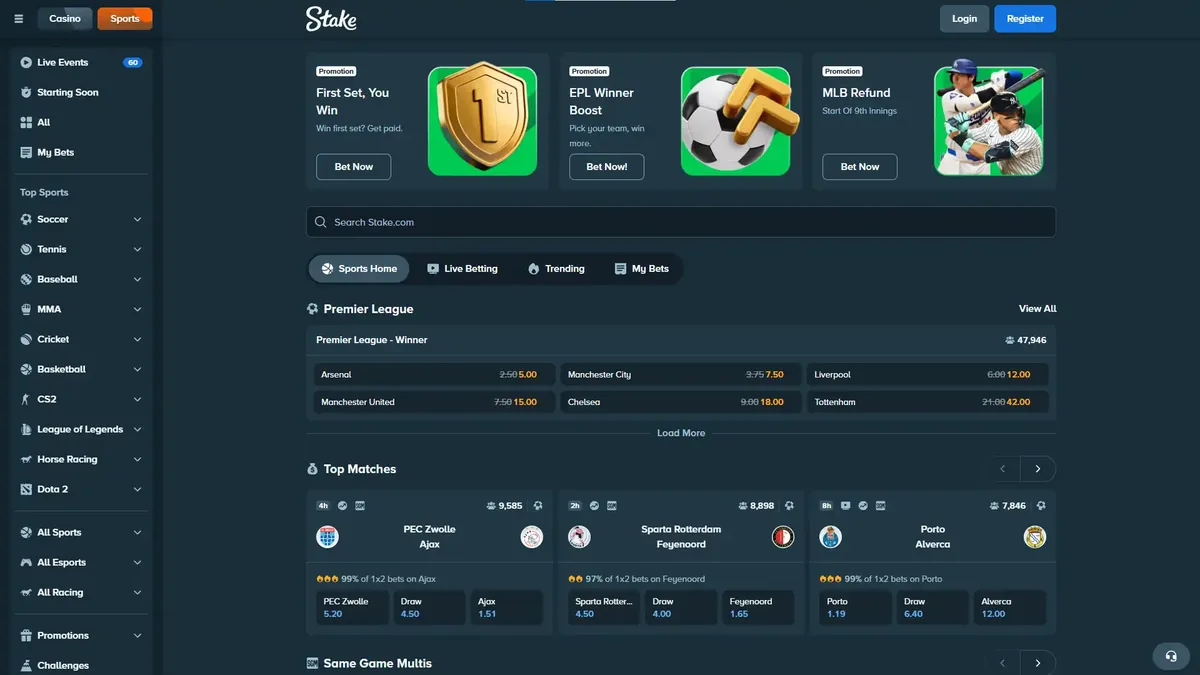Open Live Events in sidebar

(x=82, y=62)
